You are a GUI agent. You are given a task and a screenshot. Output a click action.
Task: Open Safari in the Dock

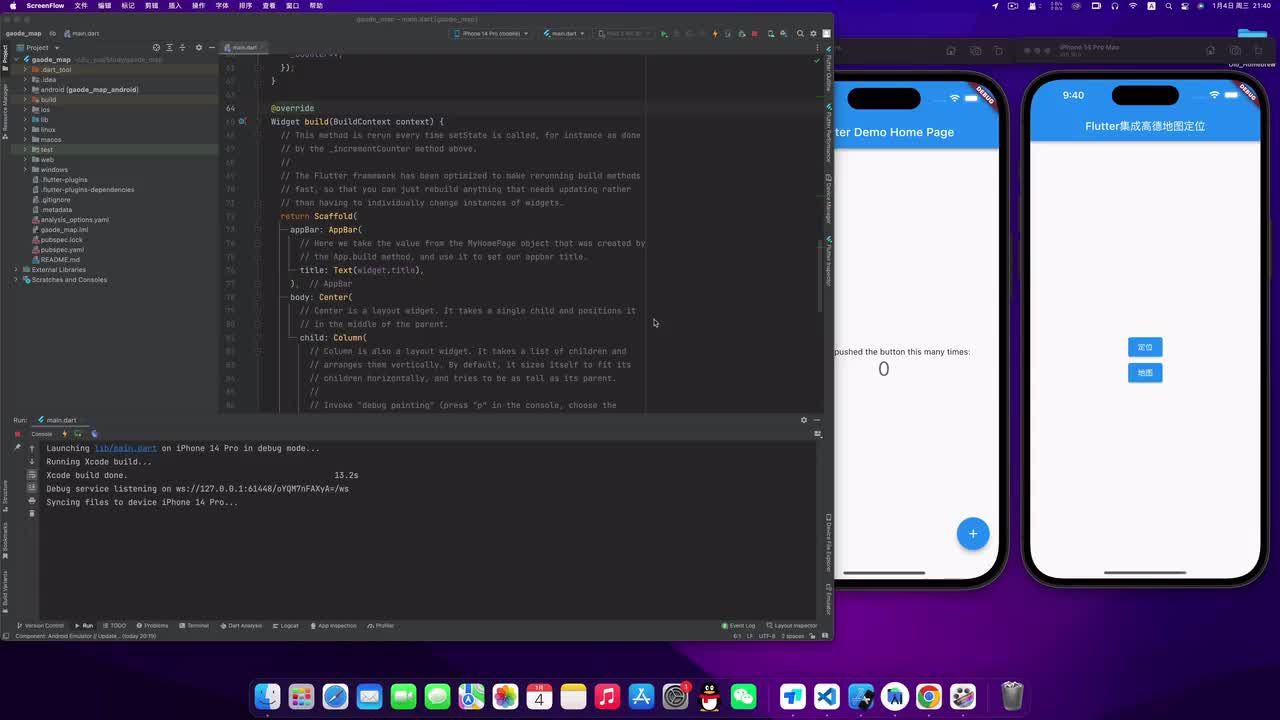tap(335, 696)
